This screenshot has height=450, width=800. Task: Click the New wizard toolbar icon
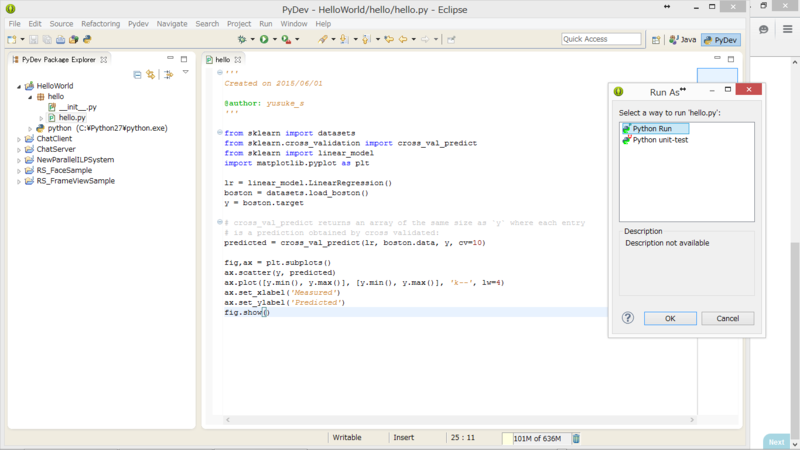coord(12,39)
